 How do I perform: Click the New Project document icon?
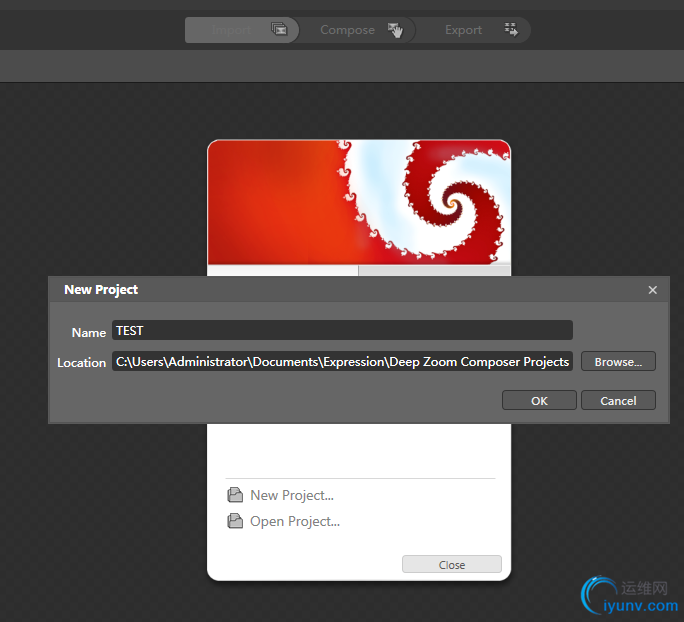tap(235, 495)
